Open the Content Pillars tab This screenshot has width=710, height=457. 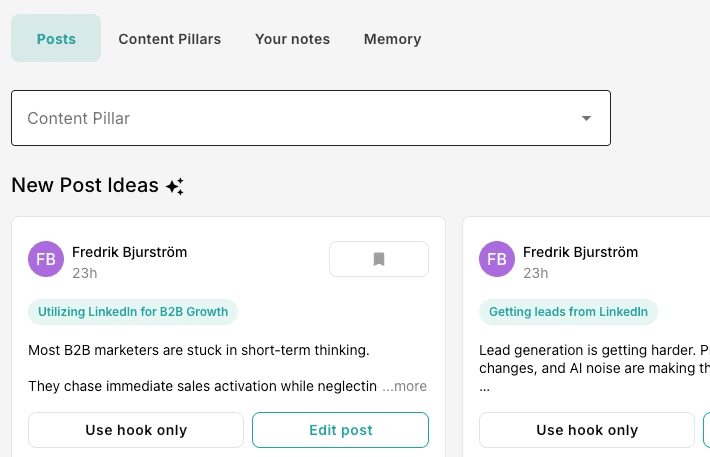pos(170,39)
